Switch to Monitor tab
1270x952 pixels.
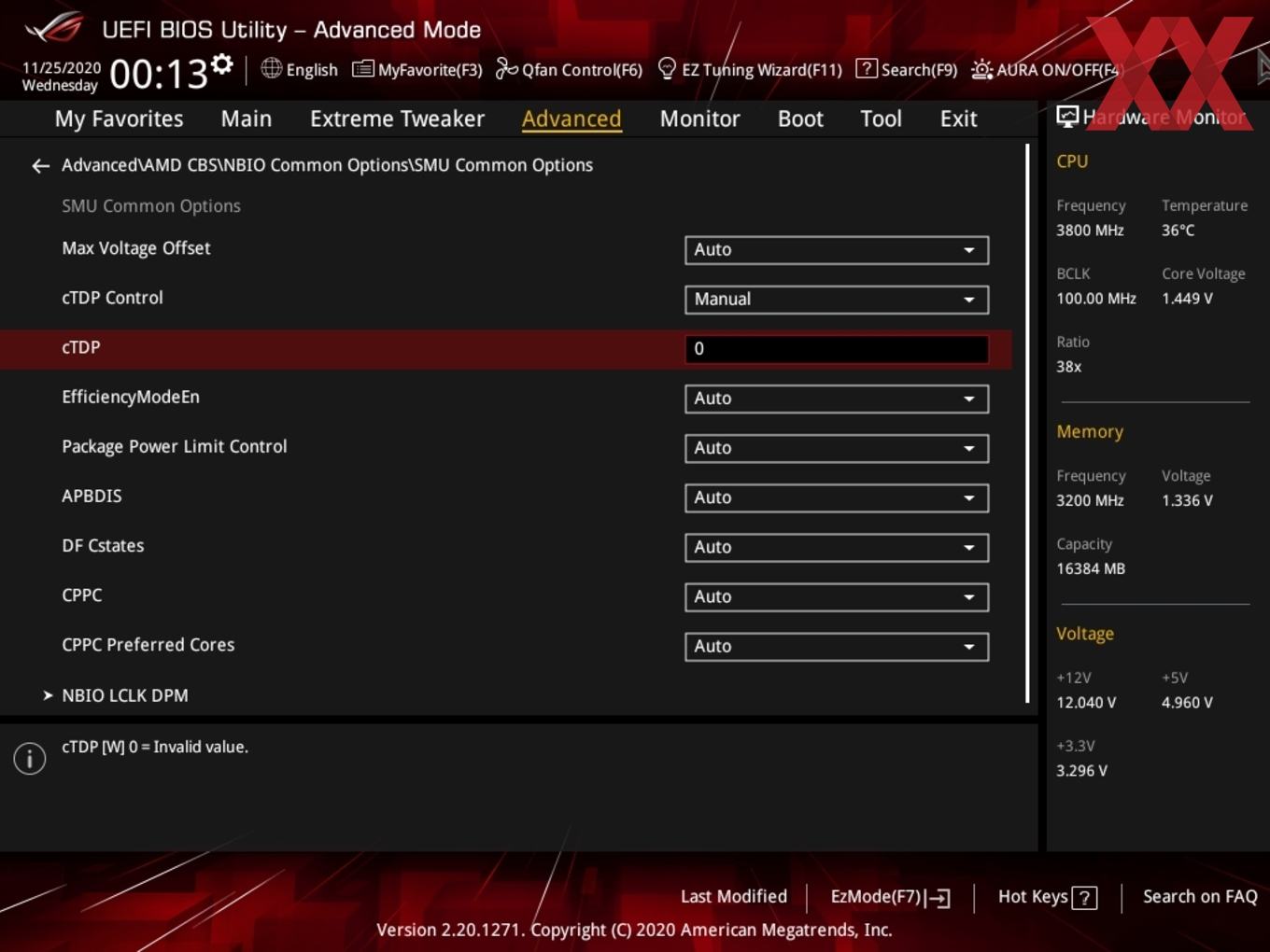coord(699,119)
